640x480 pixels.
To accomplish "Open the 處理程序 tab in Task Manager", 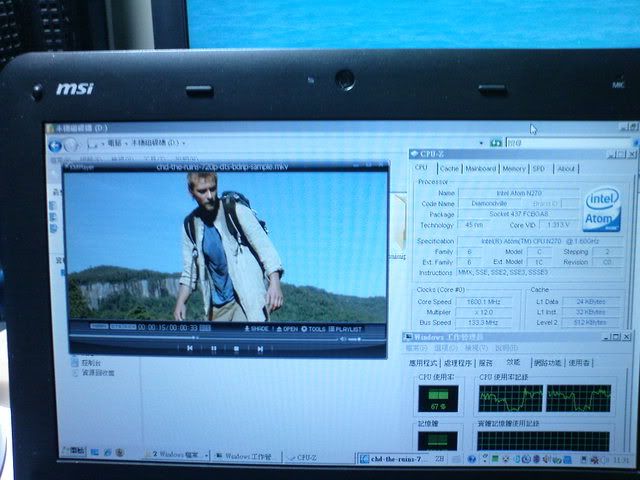I will click(458, 363).
